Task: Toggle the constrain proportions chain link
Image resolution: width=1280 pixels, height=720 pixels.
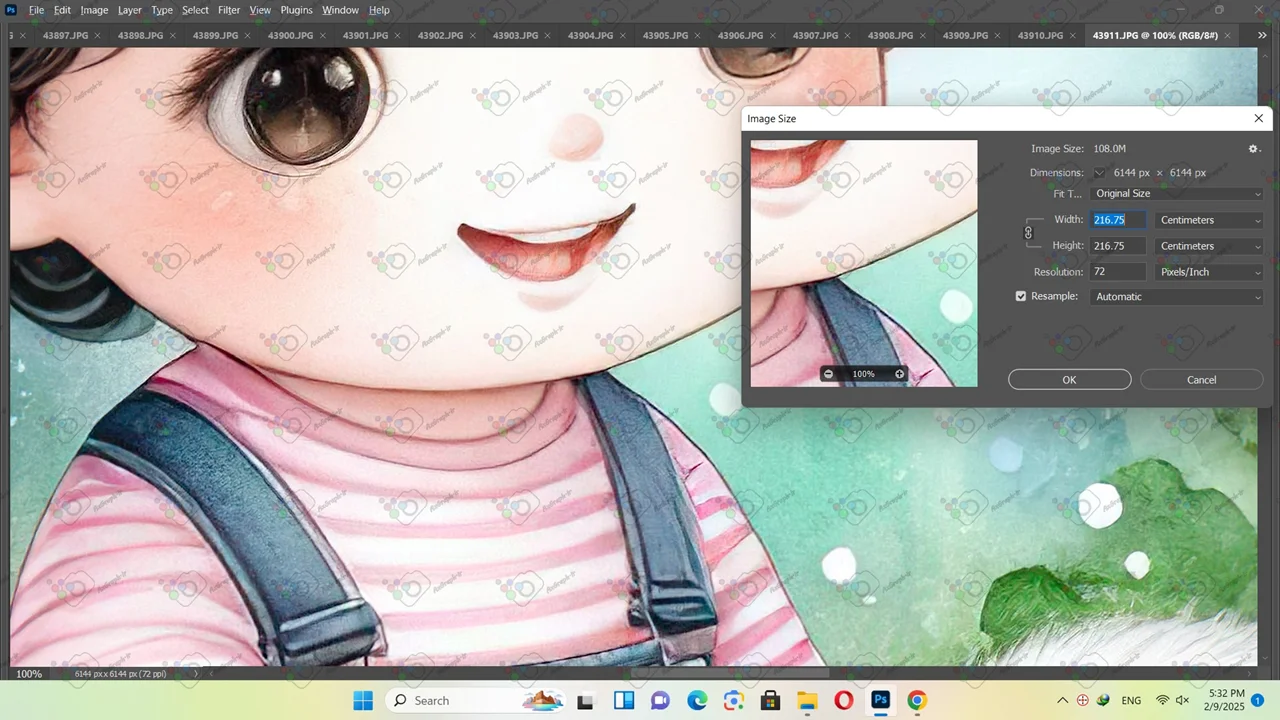Action: click(1028, 233)
